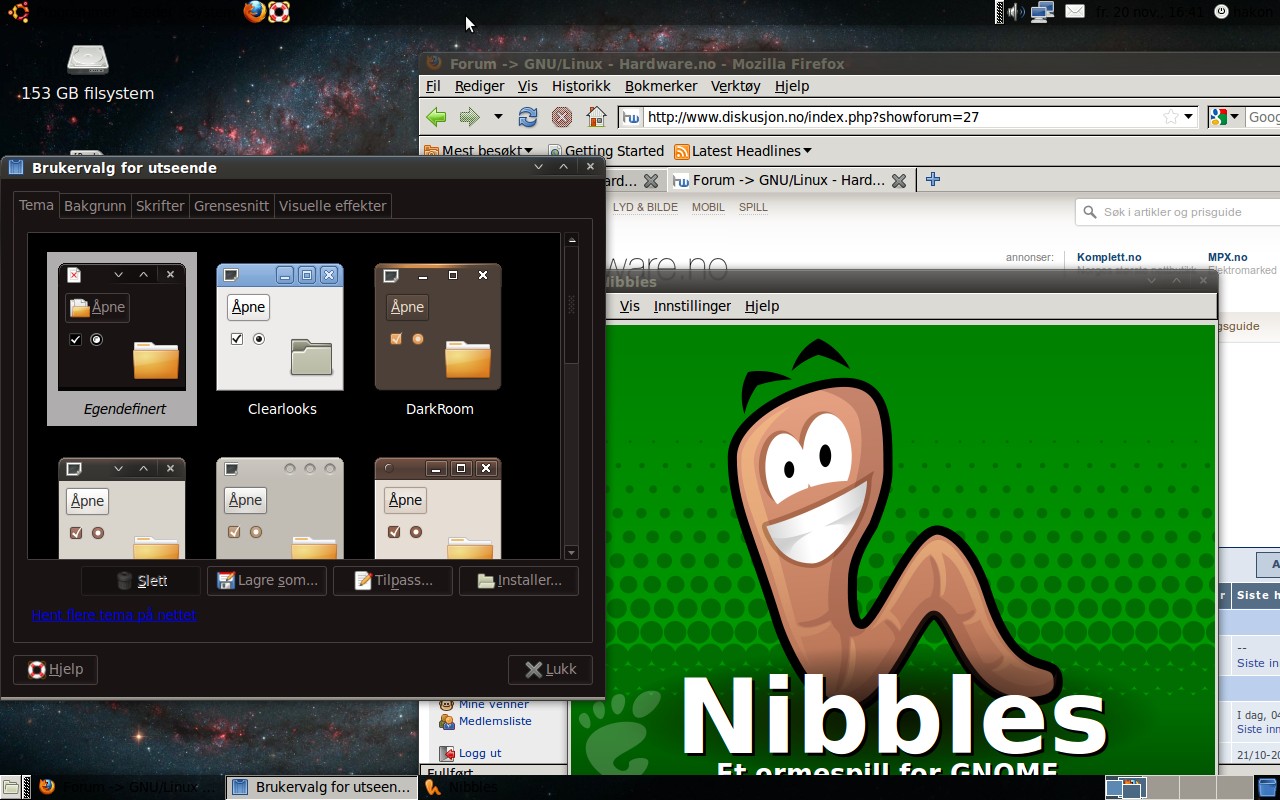Click the Medlemsliste link in the forum sidebar

coord(495,721)
